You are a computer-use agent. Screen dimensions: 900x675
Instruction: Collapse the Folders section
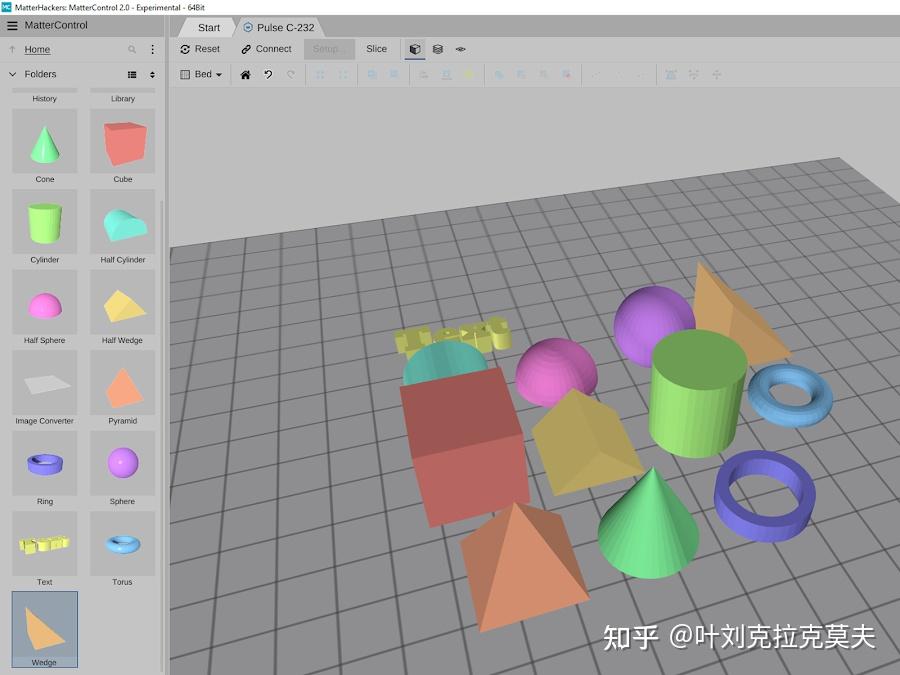[x=14, y=74]
